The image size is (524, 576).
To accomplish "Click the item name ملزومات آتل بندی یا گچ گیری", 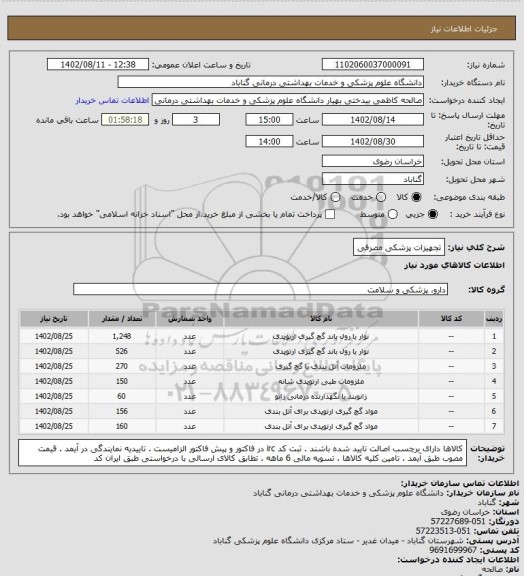I will pos(321,366).
